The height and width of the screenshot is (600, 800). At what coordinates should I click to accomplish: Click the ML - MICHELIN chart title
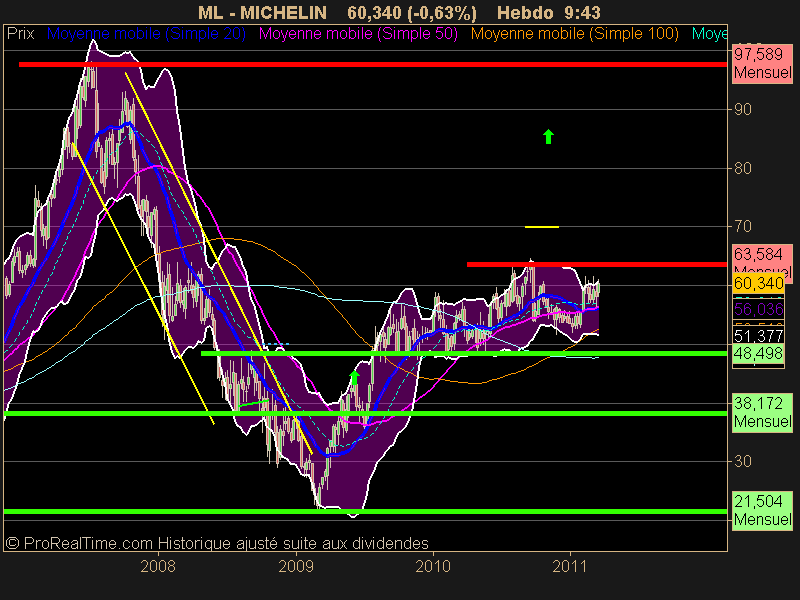[262, 13]
